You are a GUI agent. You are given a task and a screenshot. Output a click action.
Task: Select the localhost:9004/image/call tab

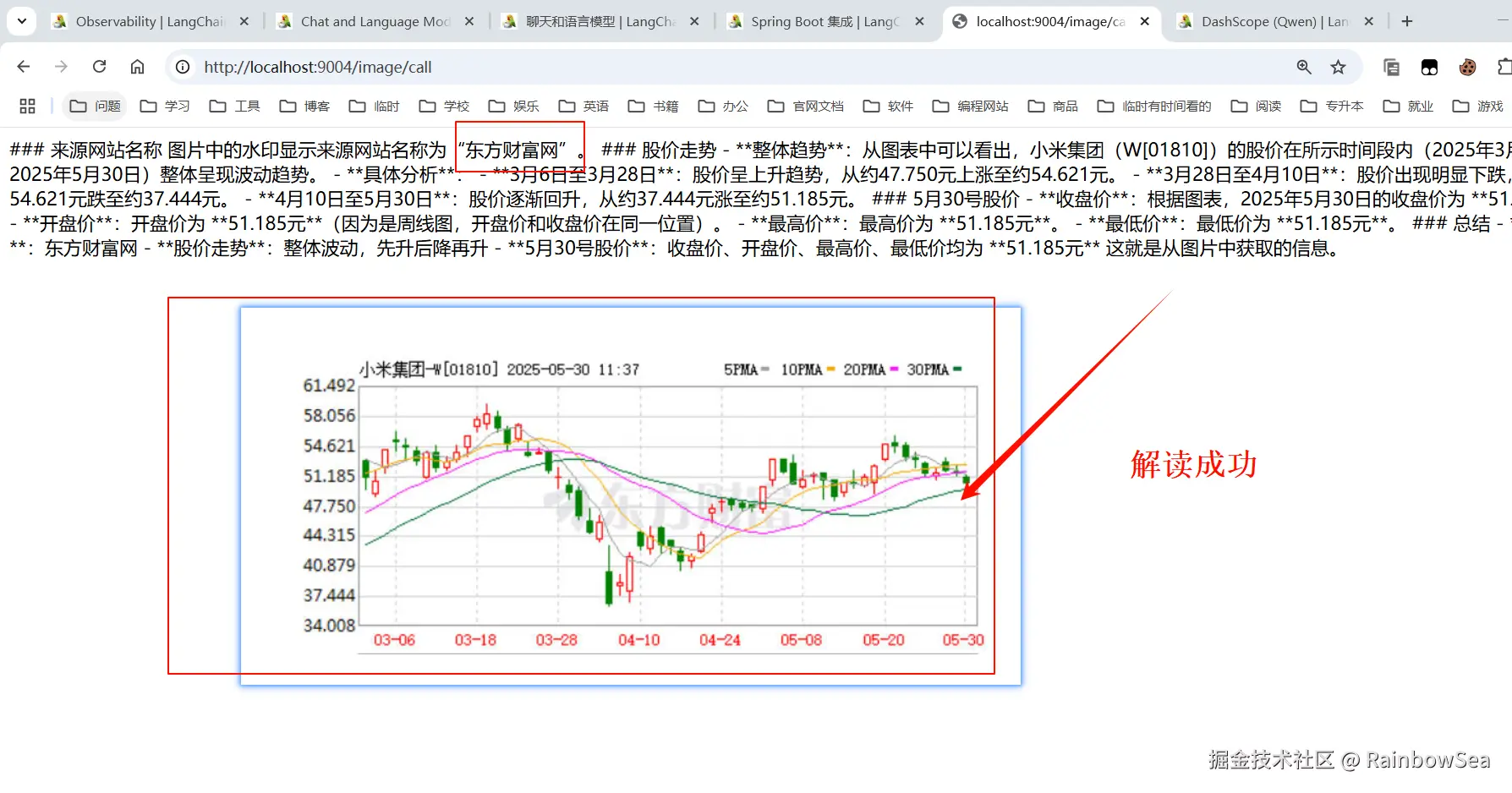[1050, 21]
